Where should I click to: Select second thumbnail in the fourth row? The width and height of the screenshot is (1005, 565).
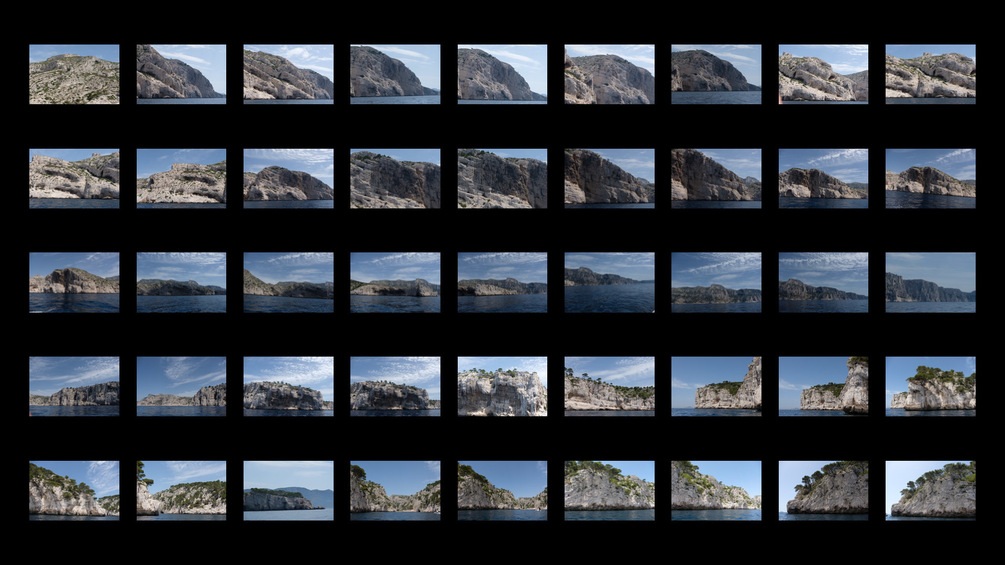[x=181, y=387]
